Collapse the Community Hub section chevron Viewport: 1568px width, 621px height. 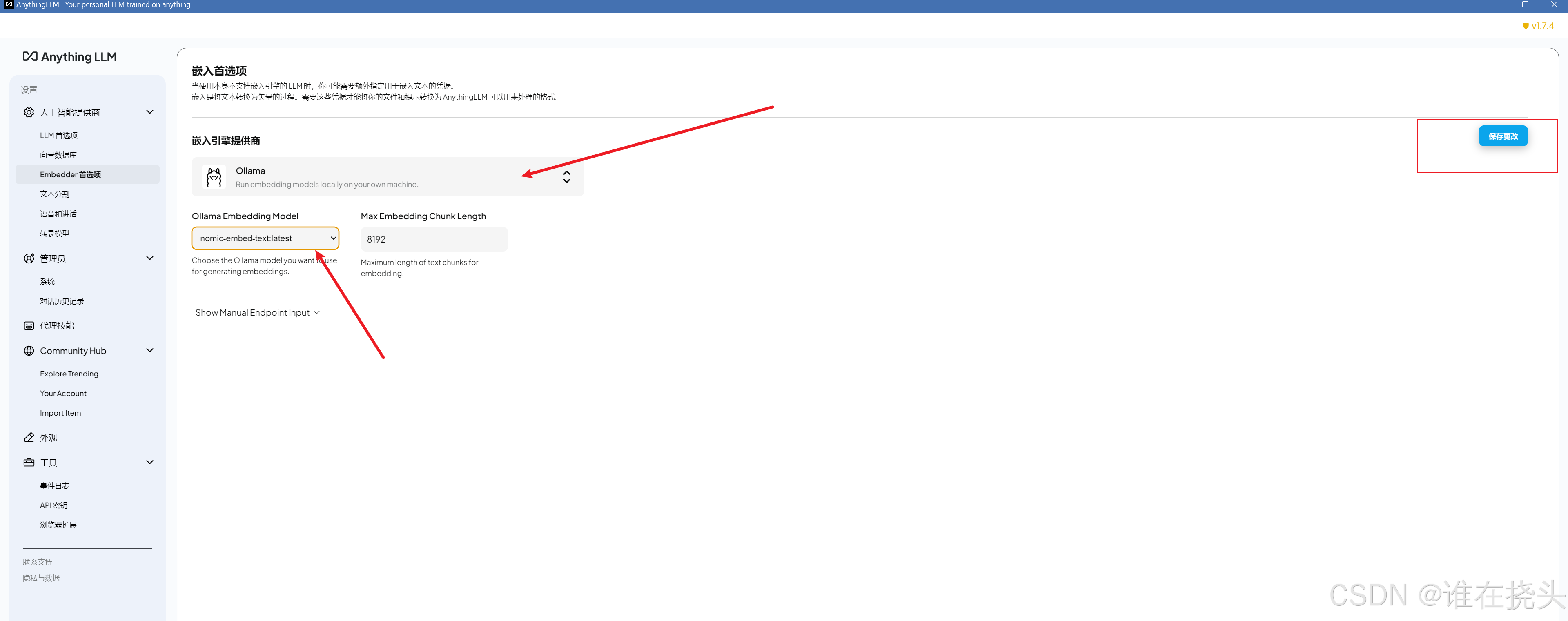[150, 351]
